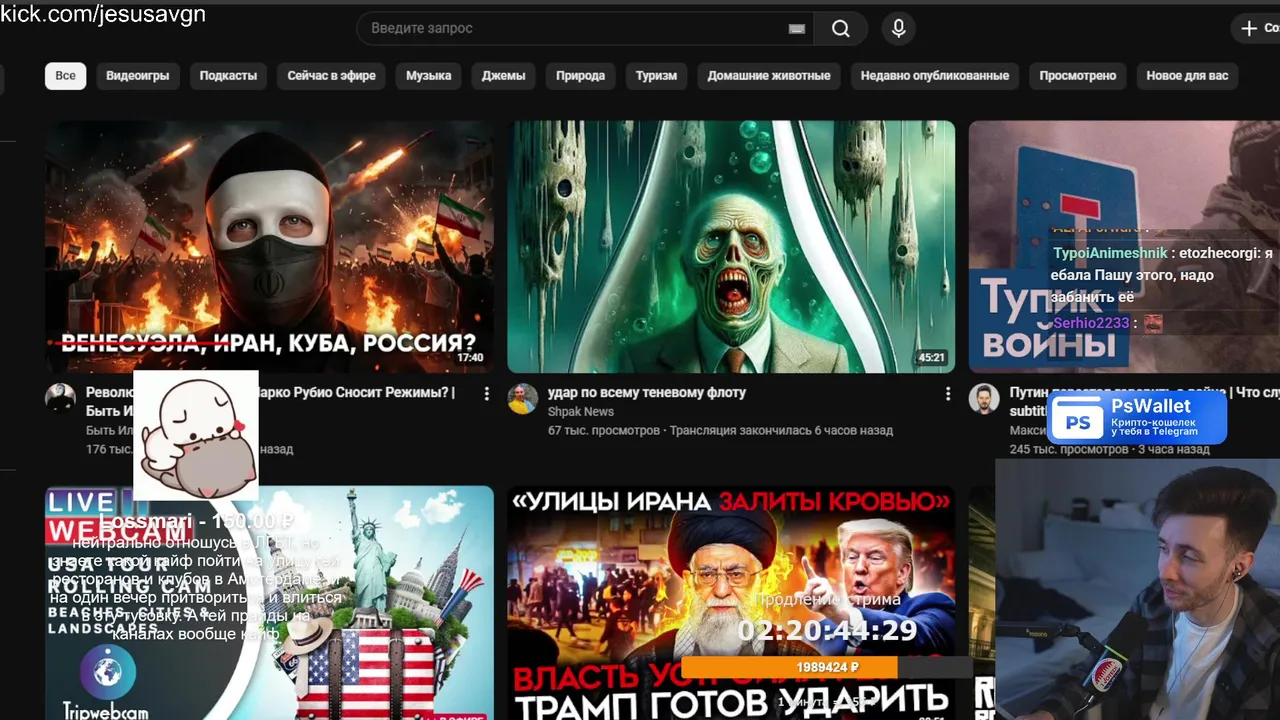Click chat username TypoiAnimeshnik
Screen dimensions: 1280x720
pyautogui.click(x=1110, y=254)
